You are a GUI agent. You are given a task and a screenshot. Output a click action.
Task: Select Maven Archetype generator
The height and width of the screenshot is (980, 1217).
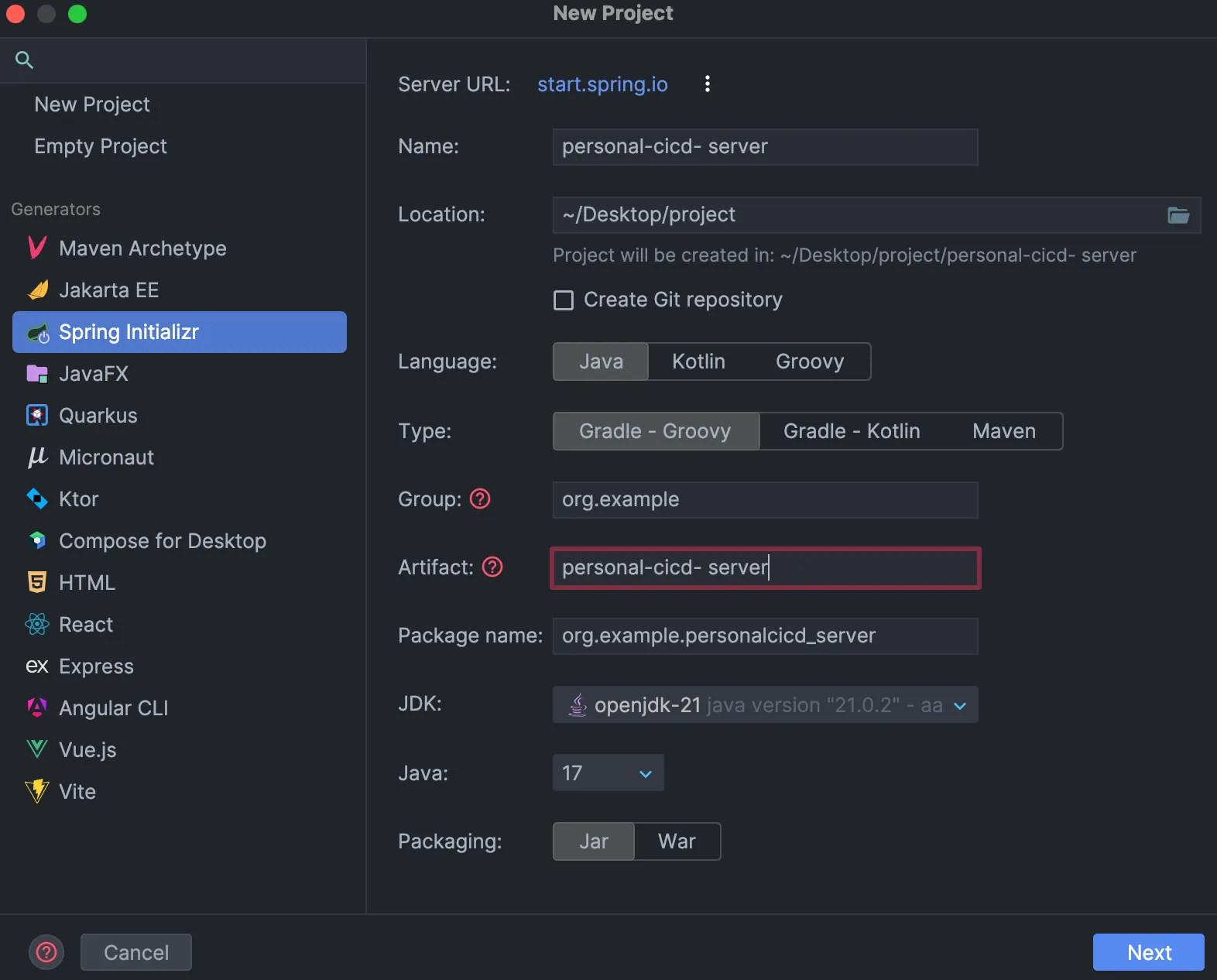pos(180,248)
